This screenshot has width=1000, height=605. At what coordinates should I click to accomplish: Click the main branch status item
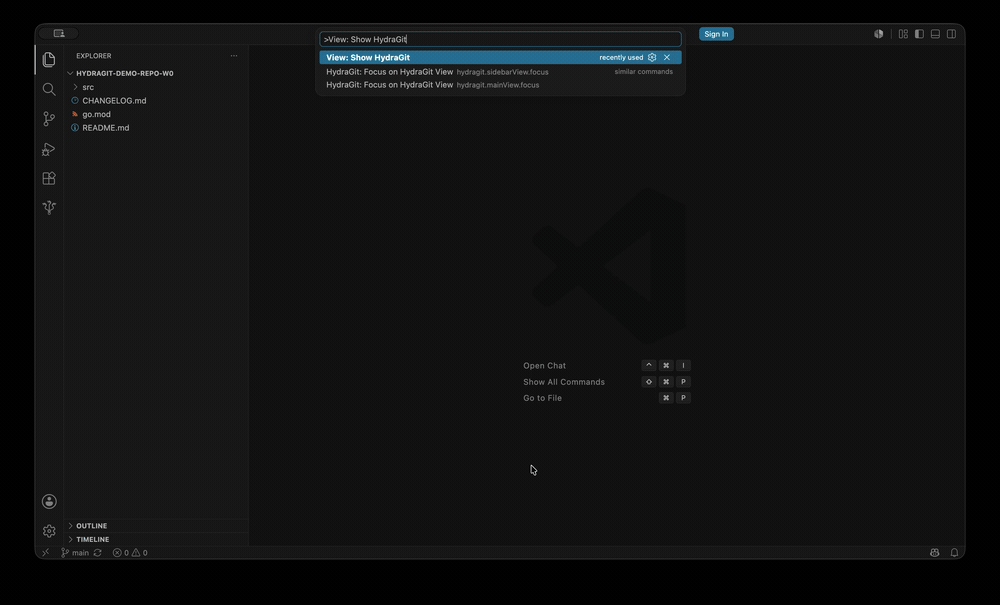[75, 553]
